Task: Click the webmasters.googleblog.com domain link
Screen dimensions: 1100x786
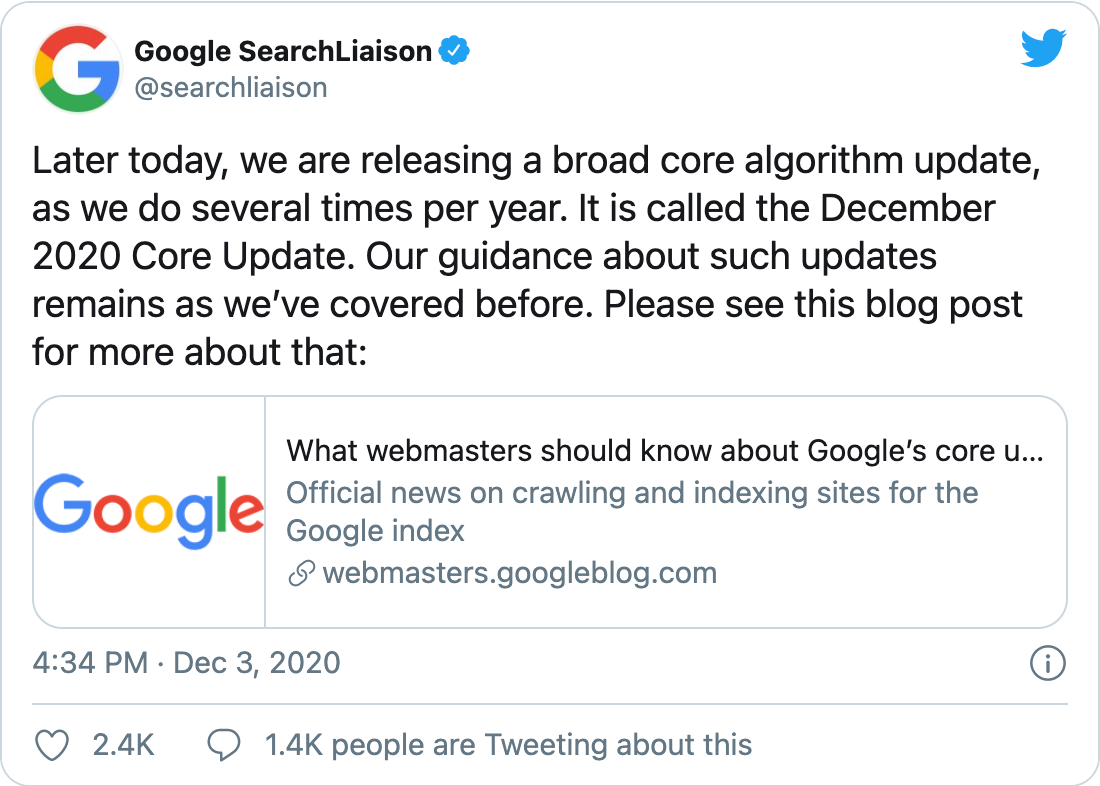Action: tap(520, 574)
